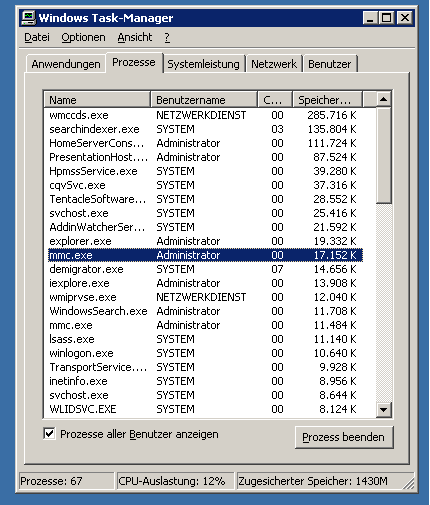
Task: Click the 'CPU-Auslastung: 12%' status panel
Action: coord(175,481)
